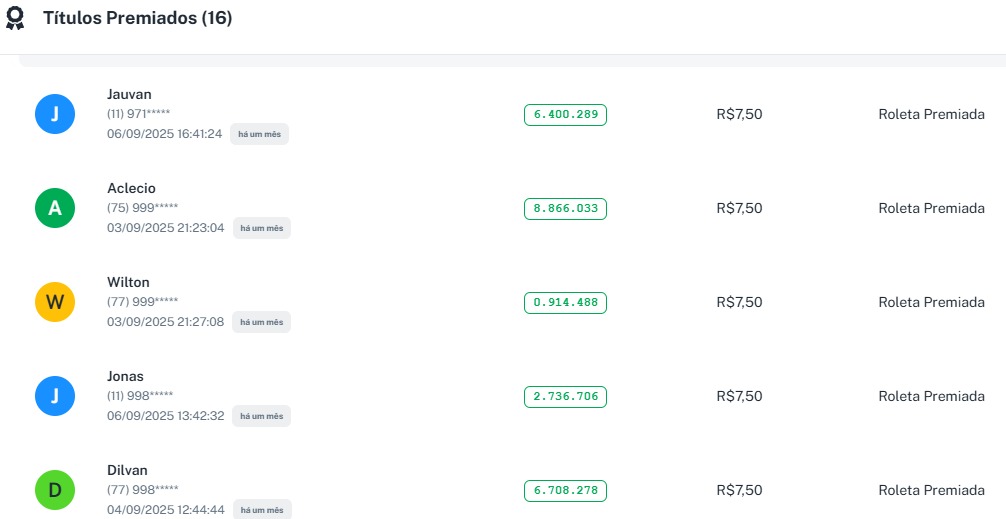Click ticket number badge 6.400.289
Viewport: 1006px width, 519px height.
[565, 115]
